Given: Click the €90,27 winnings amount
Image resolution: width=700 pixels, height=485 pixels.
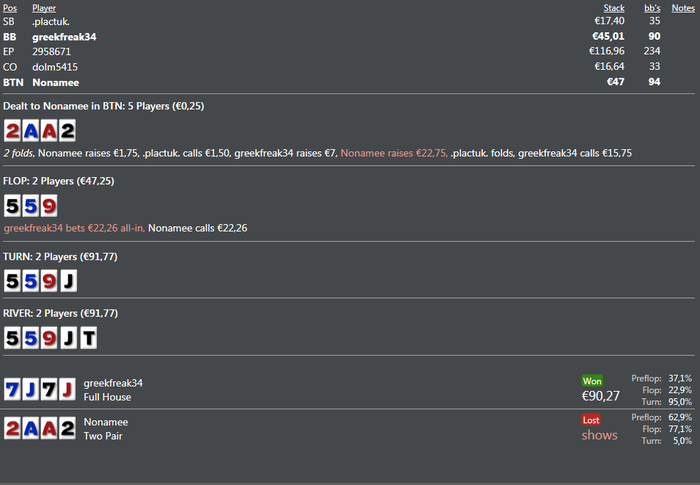Looking at the screenshot, I should (600, 396).
